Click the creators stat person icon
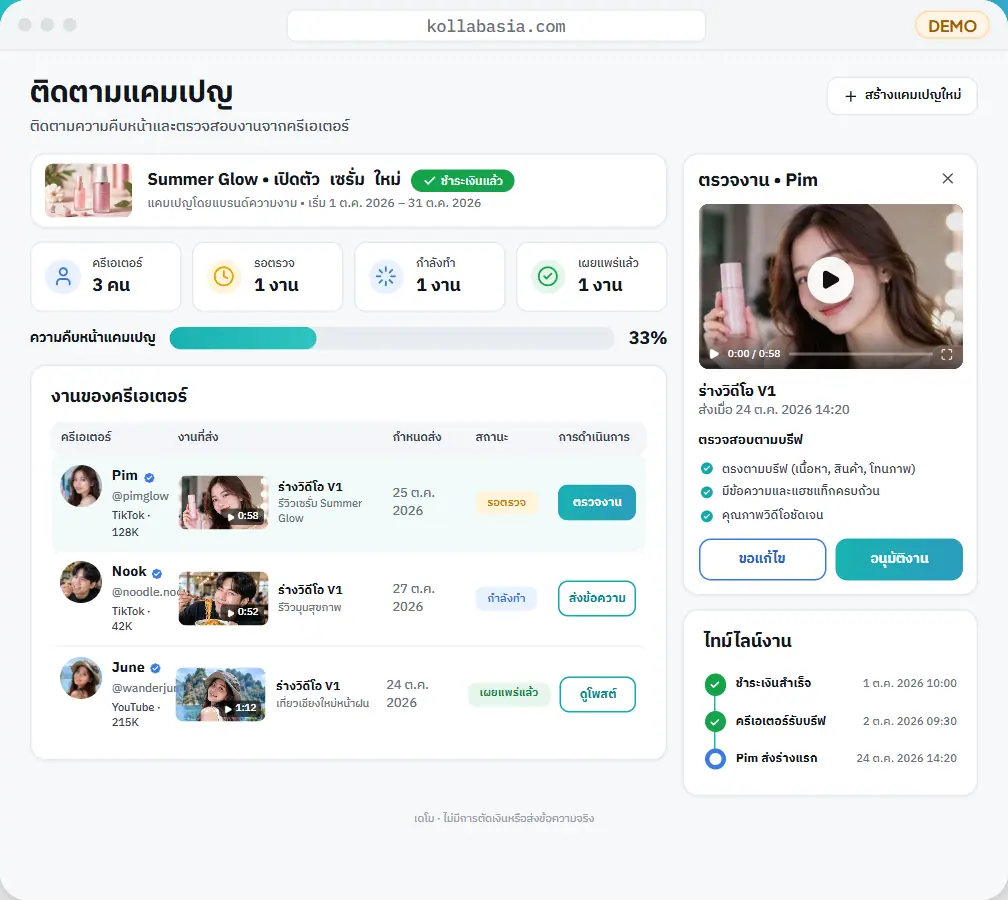Viewport: 1008px width, 900px height. click(63, 276)
